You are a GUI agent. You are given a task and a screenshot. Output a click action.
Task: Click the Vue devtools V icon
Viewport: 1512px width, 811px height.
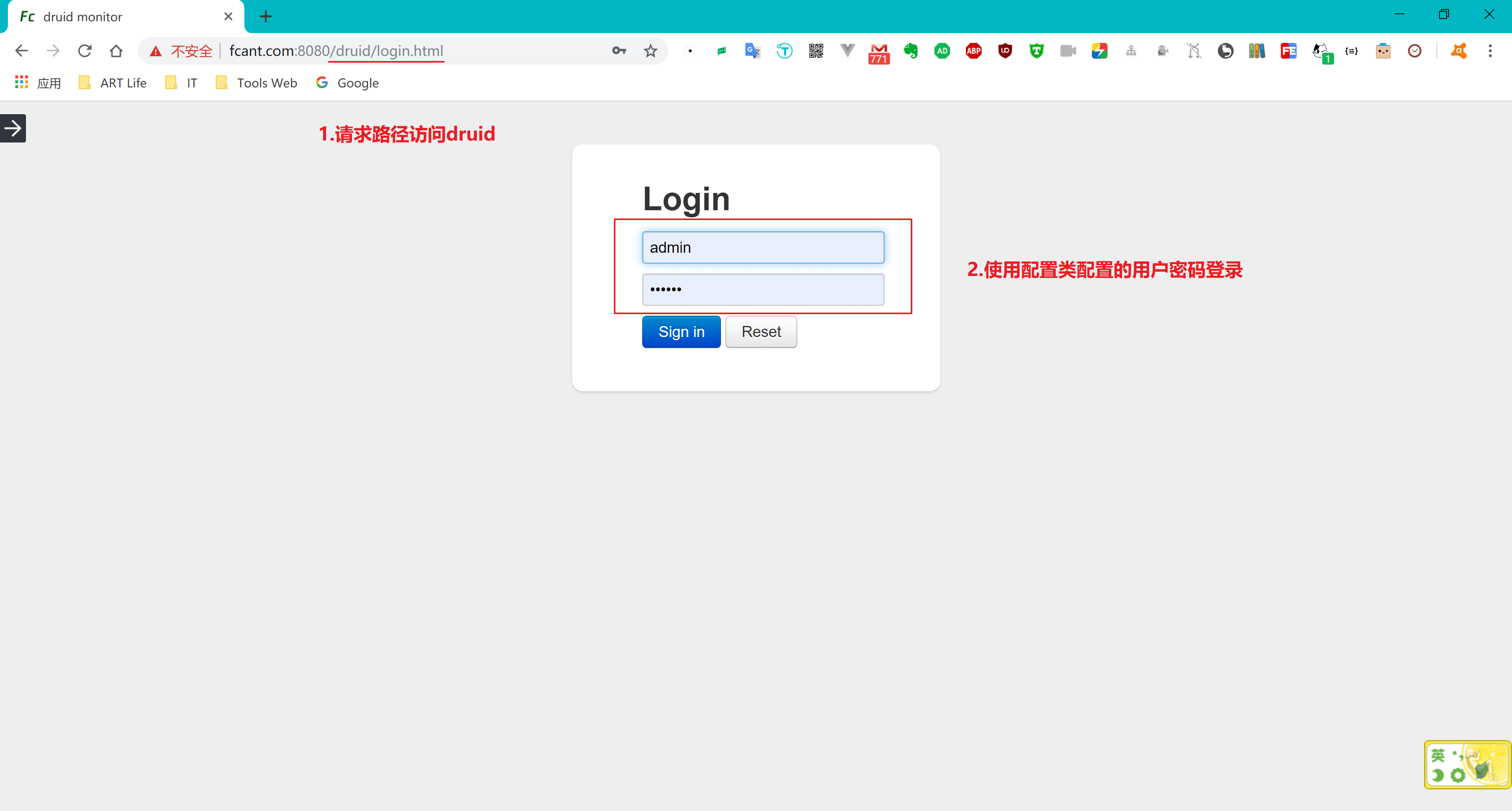coord(847,51)
